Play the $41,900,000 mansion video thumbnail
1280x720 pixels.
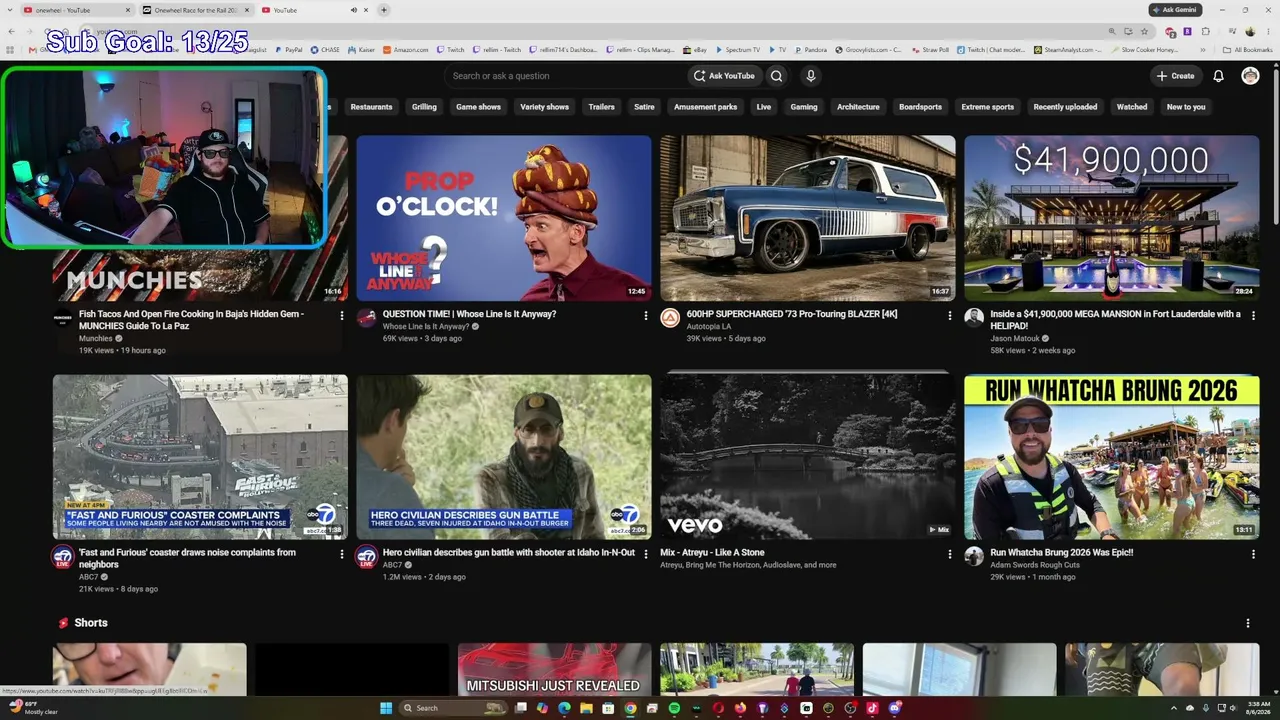tap(1111, 218)
